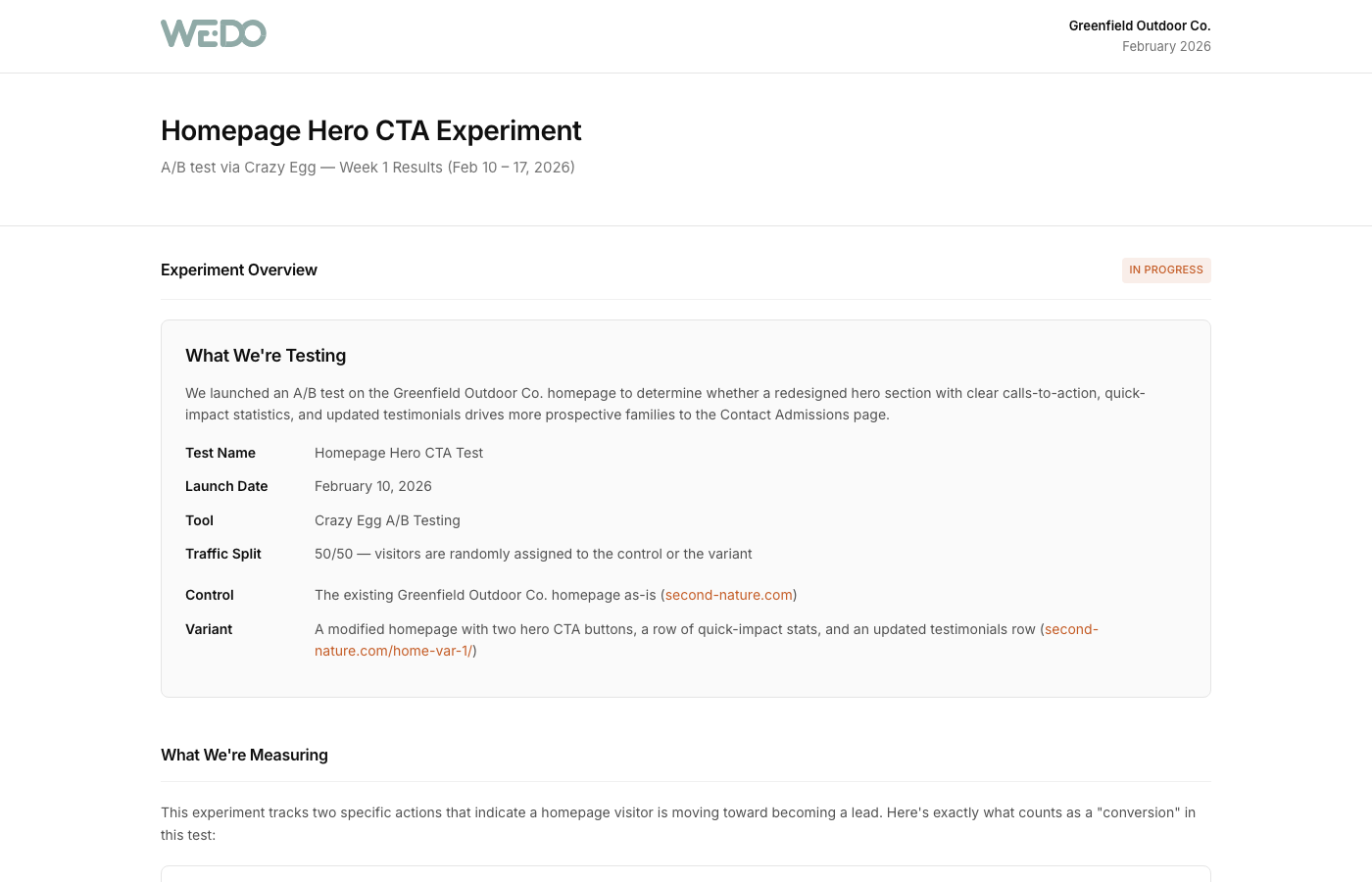The image size is (1372, 882).
Task: Click the Crazy Egg A/B Testing value
Action: tap(387, 520)
